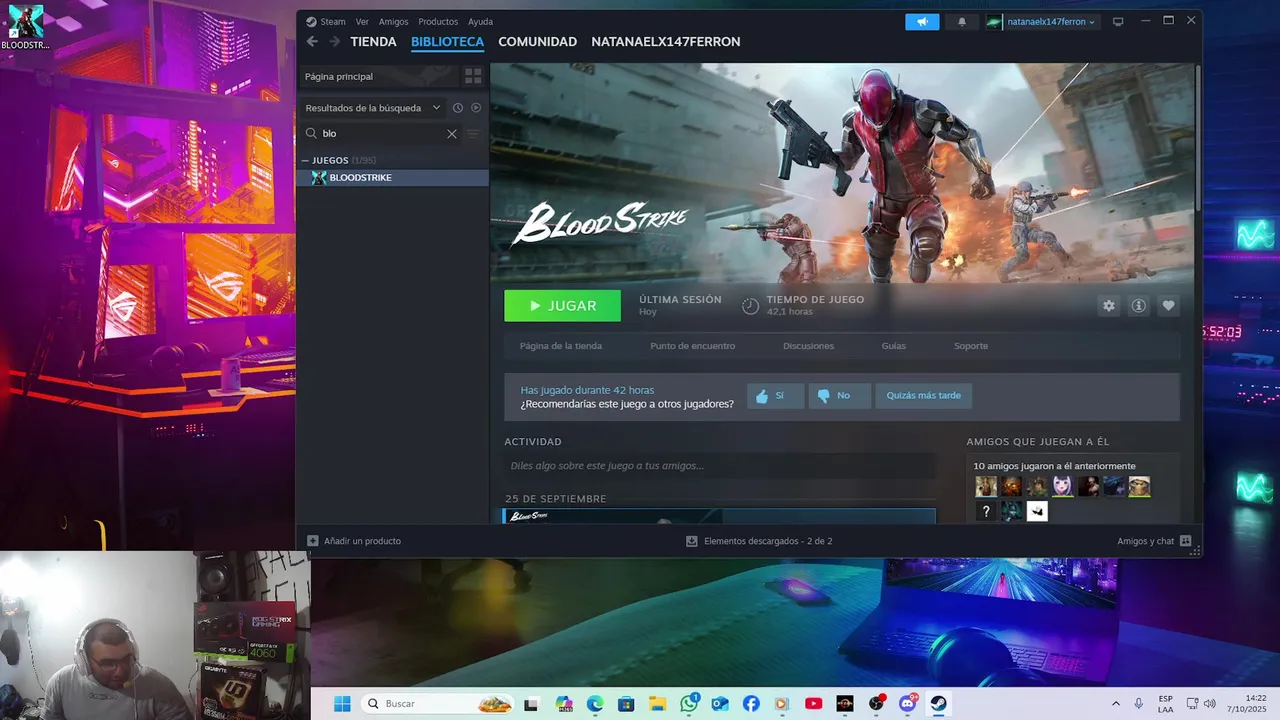The width and height of the screenshot is (1280, 720).
Task: Open the advanced filter options icon
Action: pos(474,134)
